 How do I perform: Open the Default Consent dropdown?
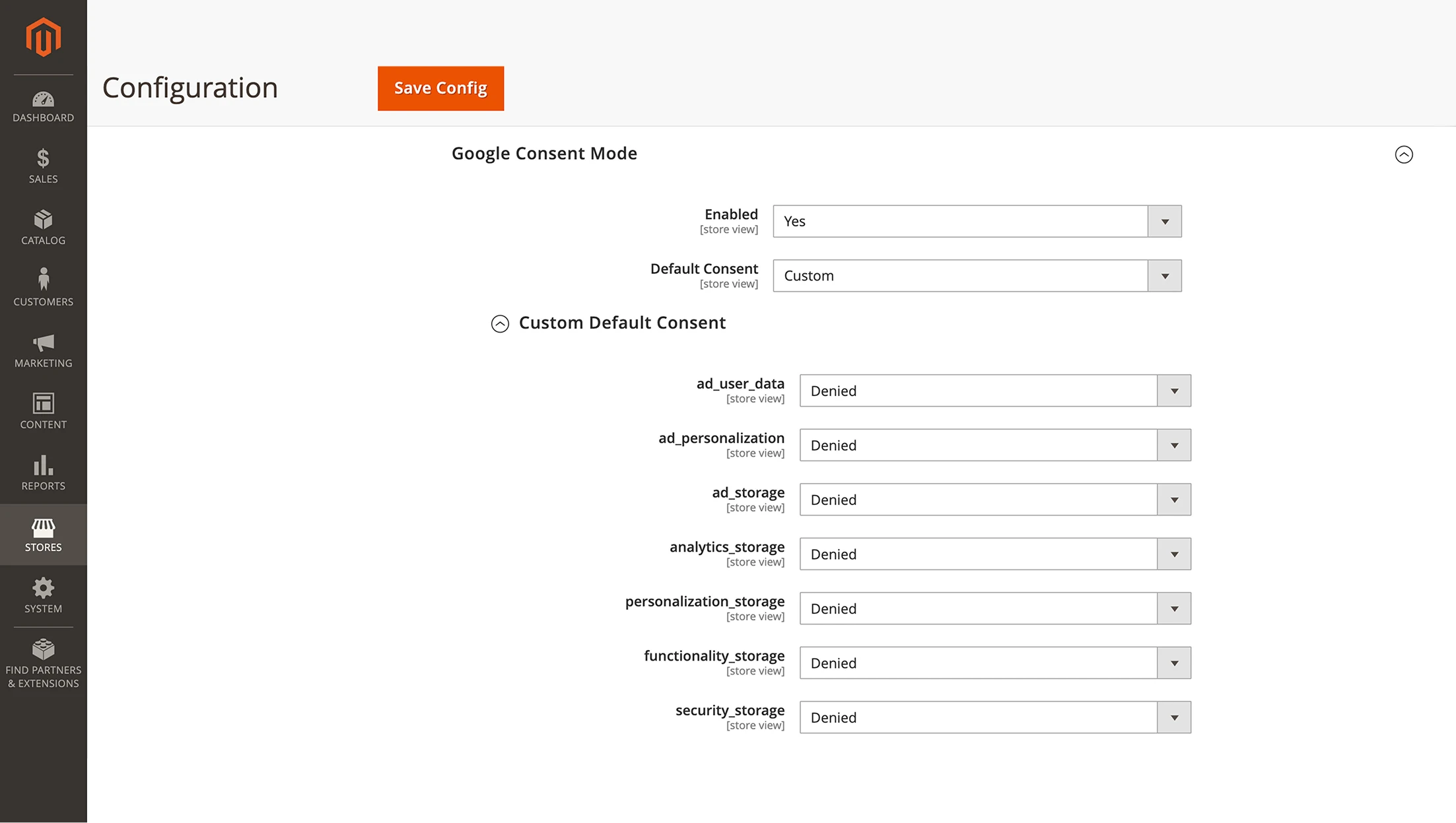(x=1164, y=276)
